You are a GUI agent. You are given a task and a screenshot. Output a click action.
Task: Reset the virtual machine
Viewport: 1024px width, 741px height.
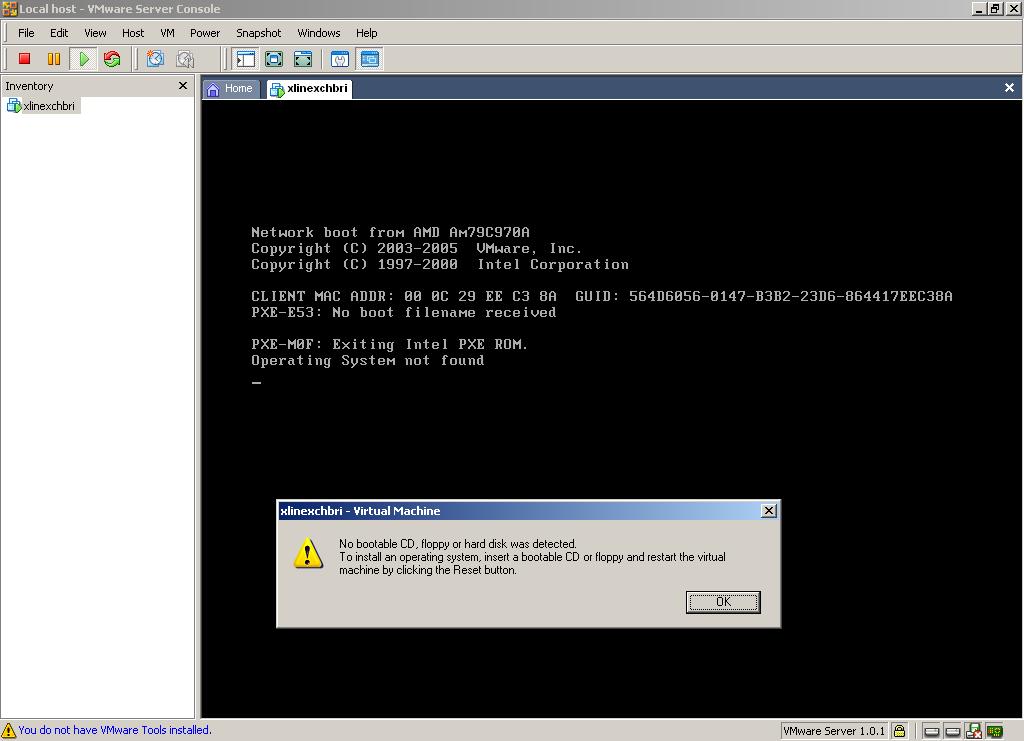point(111,59)
